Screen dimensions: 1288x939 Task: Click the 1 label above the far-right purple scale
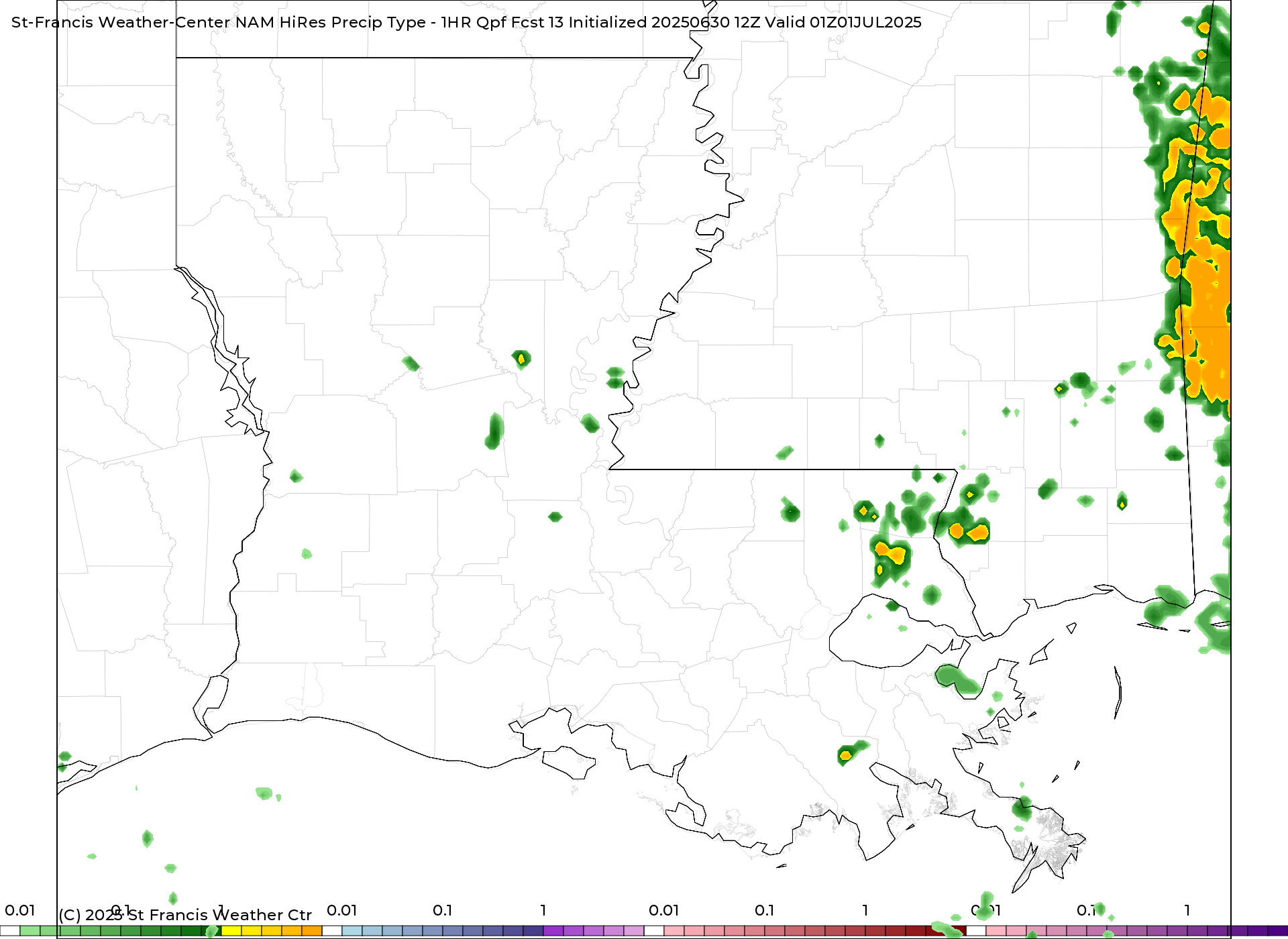click(1187, 910)
